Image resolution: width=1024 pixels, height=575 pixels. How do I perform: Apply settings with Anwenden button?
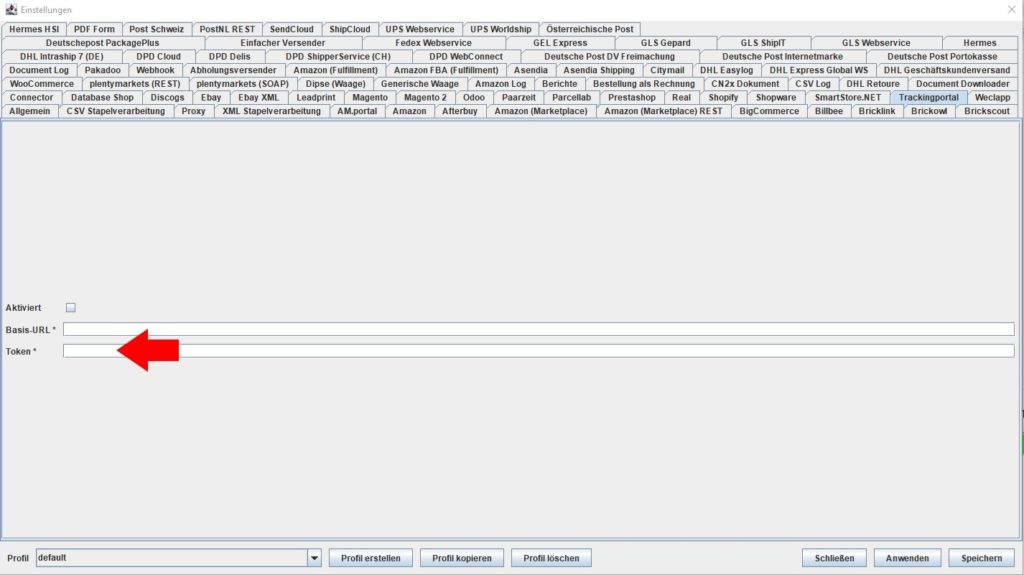coord(907,558)
